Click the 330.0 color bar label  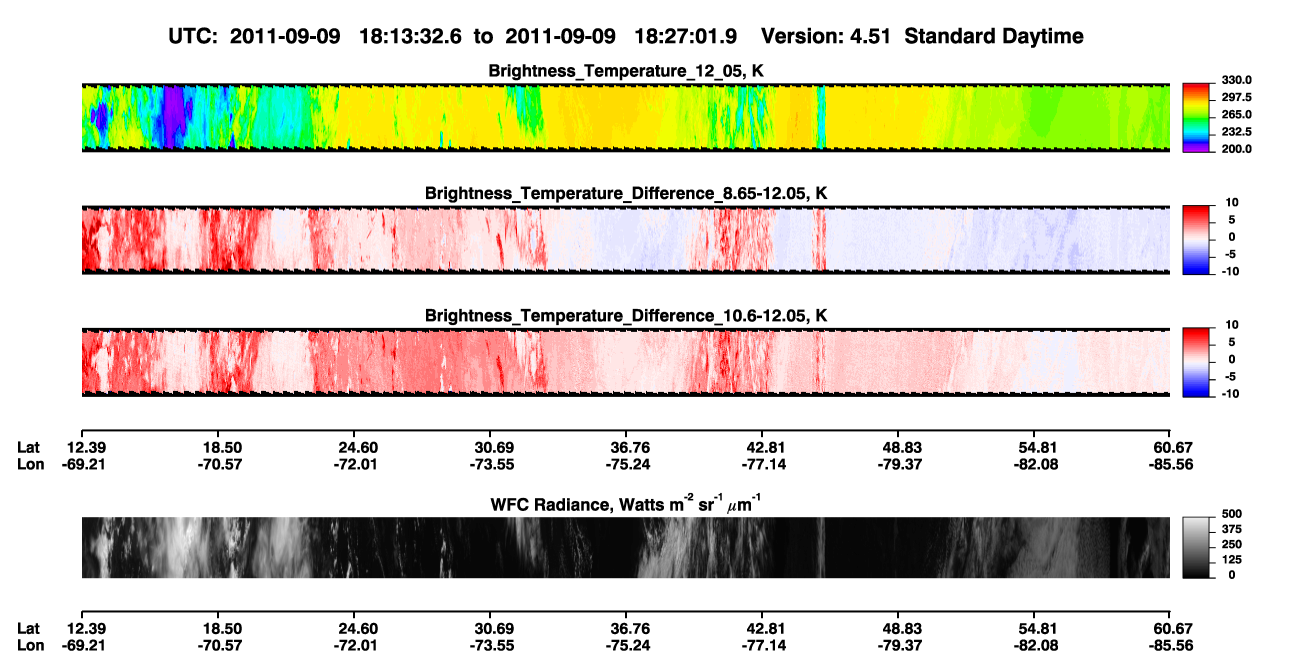tap(1237, 81)
